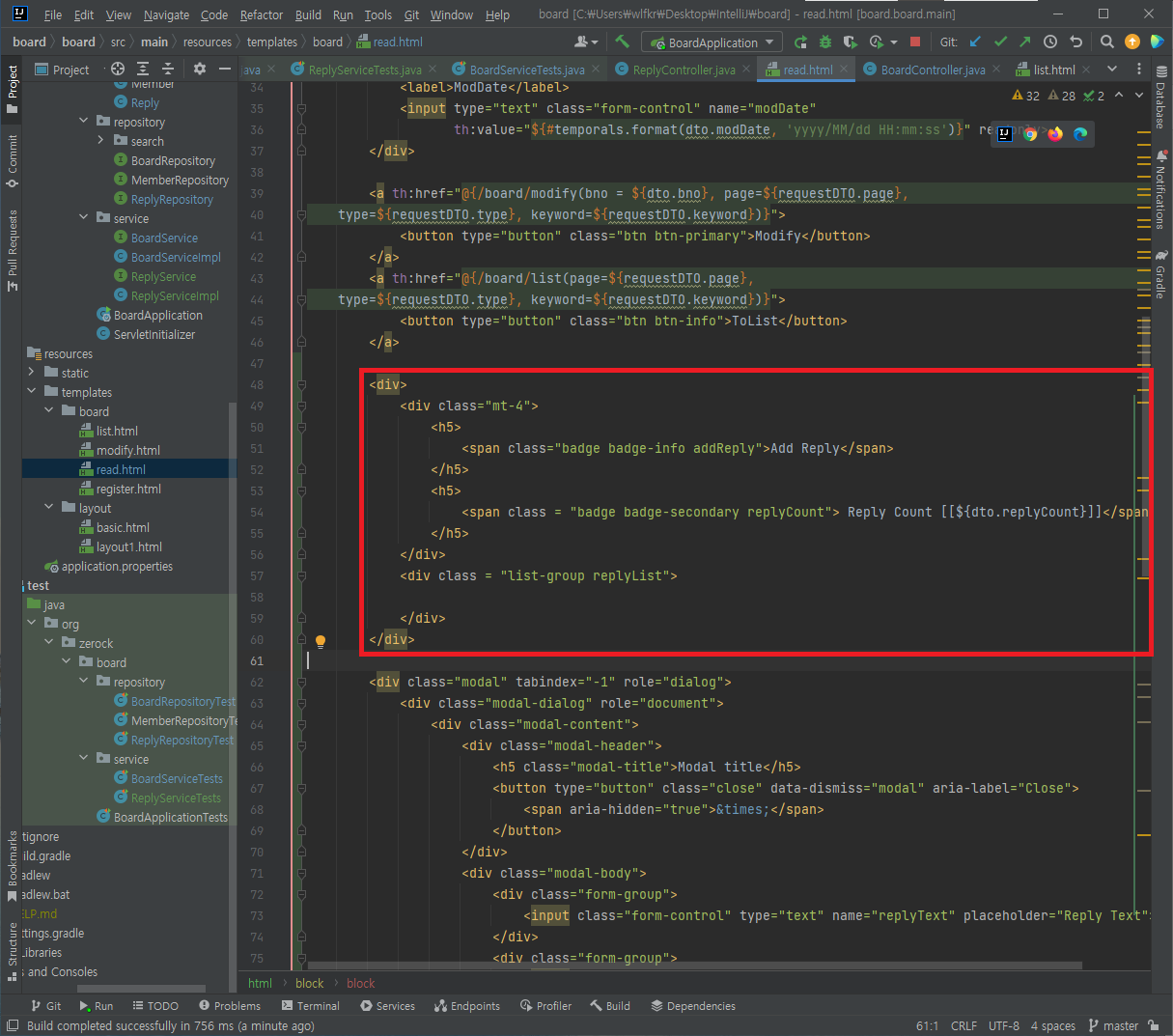Viewport: 1173px width, 1036px height.
Task: Open IDE updates orange arrow icon
Action: [1132, 42]
